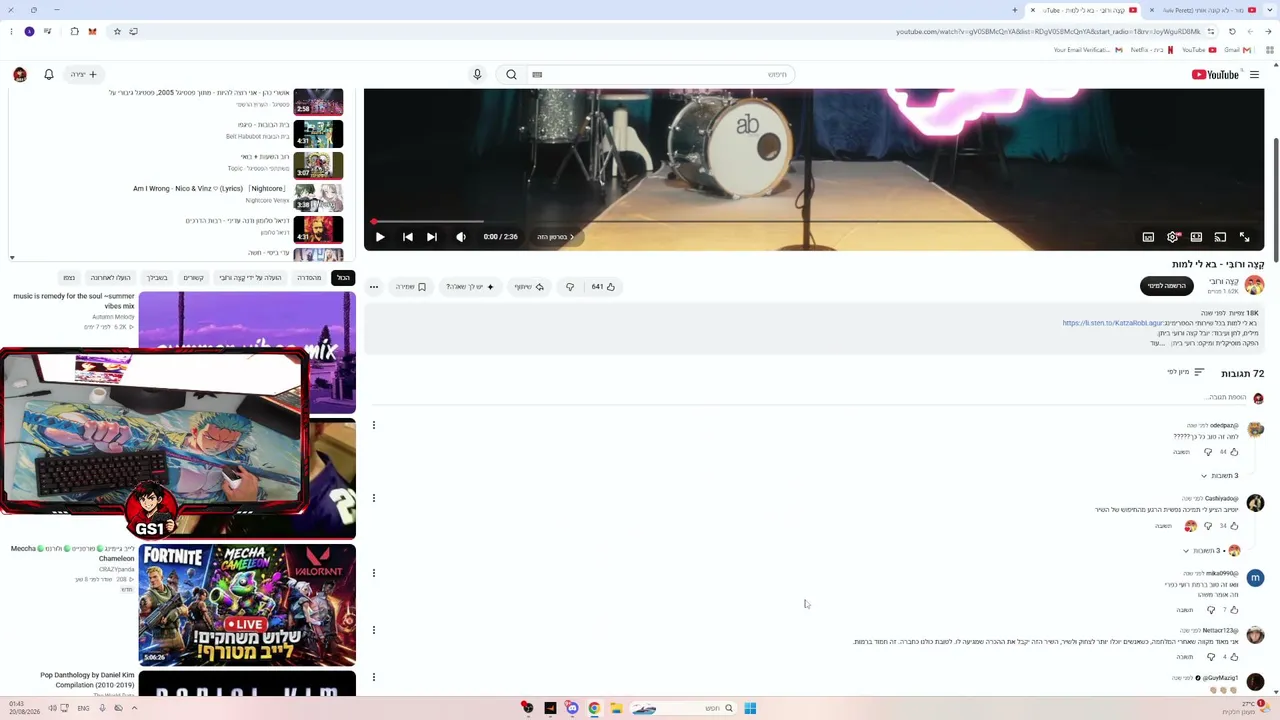Screen dimensions: 1280x720
Task: Skip to the previous video in player
Action: click(407, 237)
